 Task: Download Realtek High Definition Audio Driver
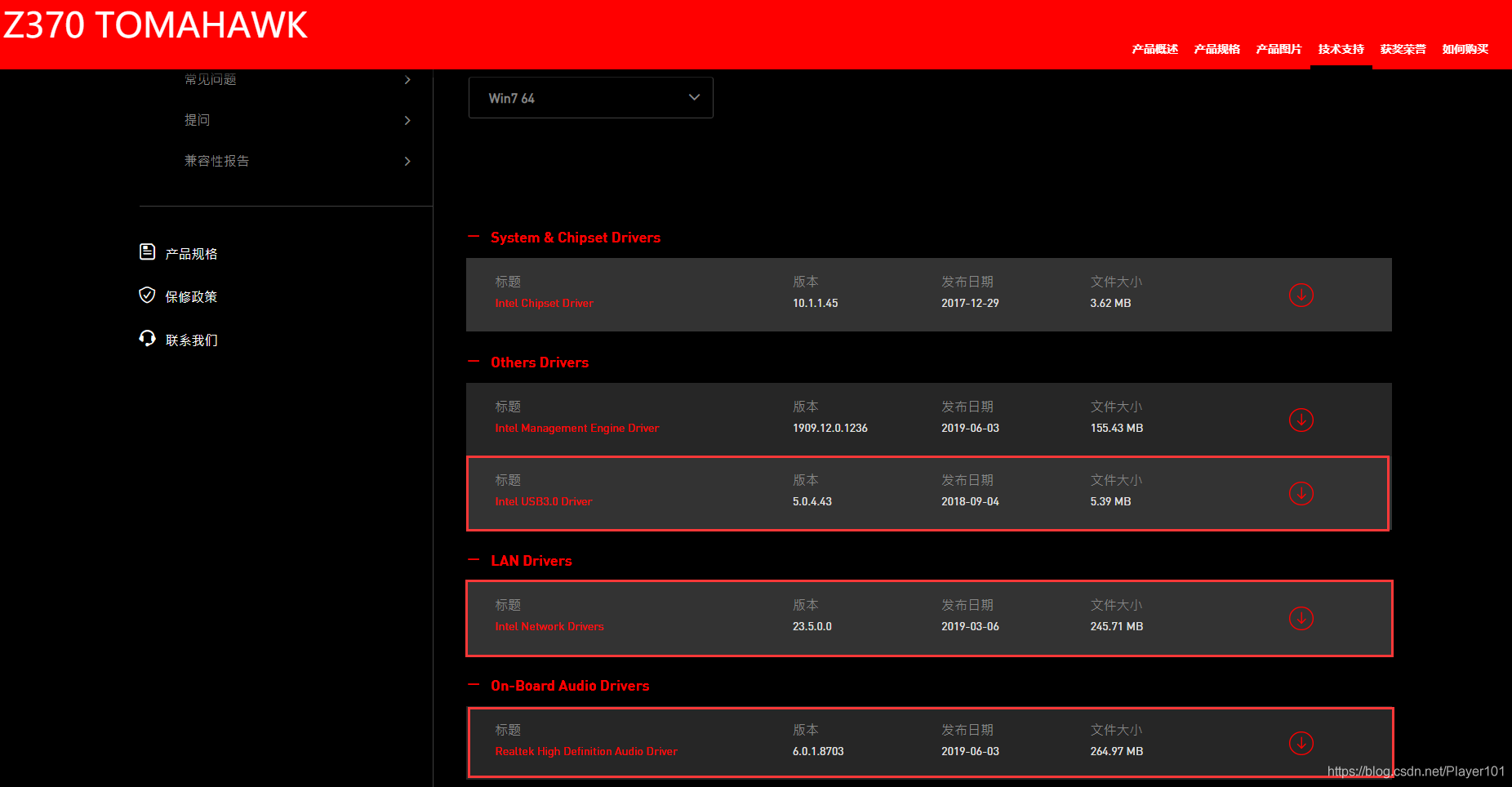(x=1301, y=743)
